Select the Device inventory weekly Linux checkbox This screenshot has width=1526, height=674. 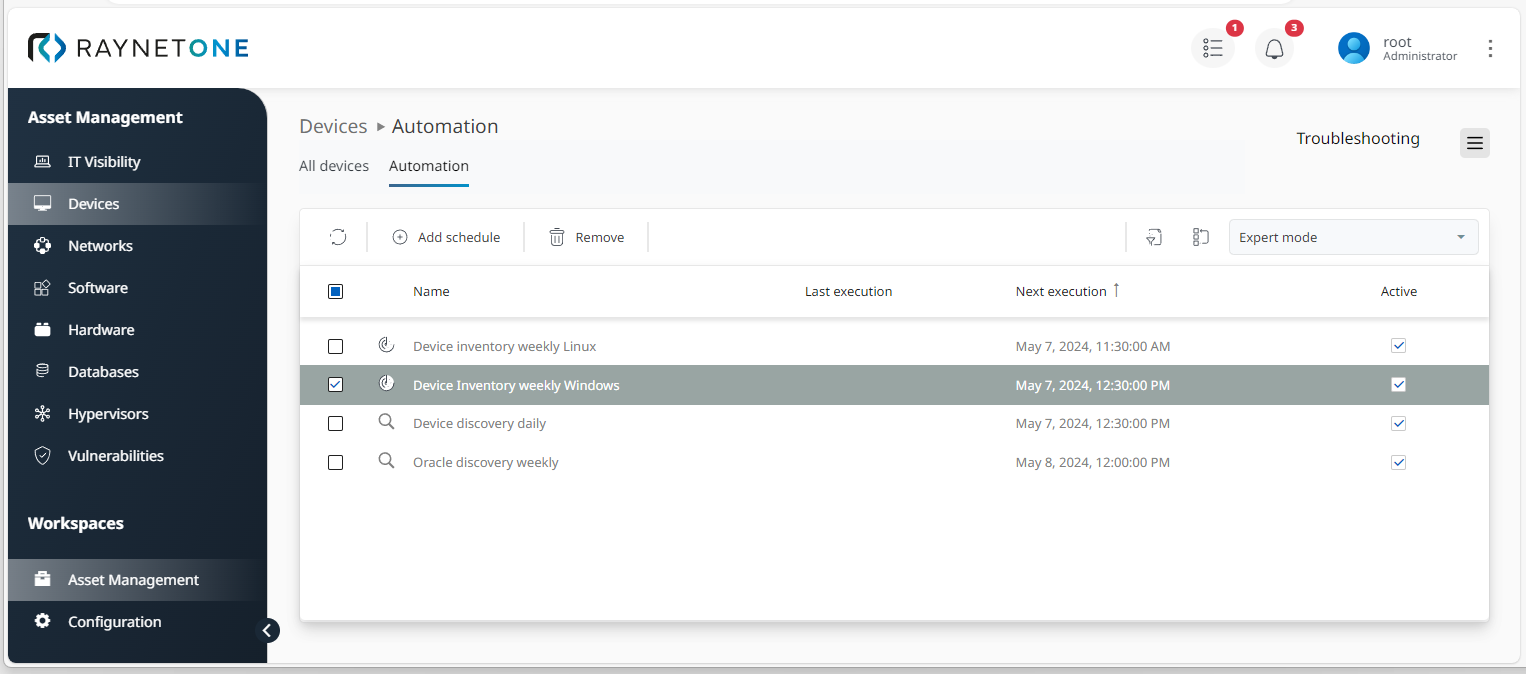(x=336, y=347)
